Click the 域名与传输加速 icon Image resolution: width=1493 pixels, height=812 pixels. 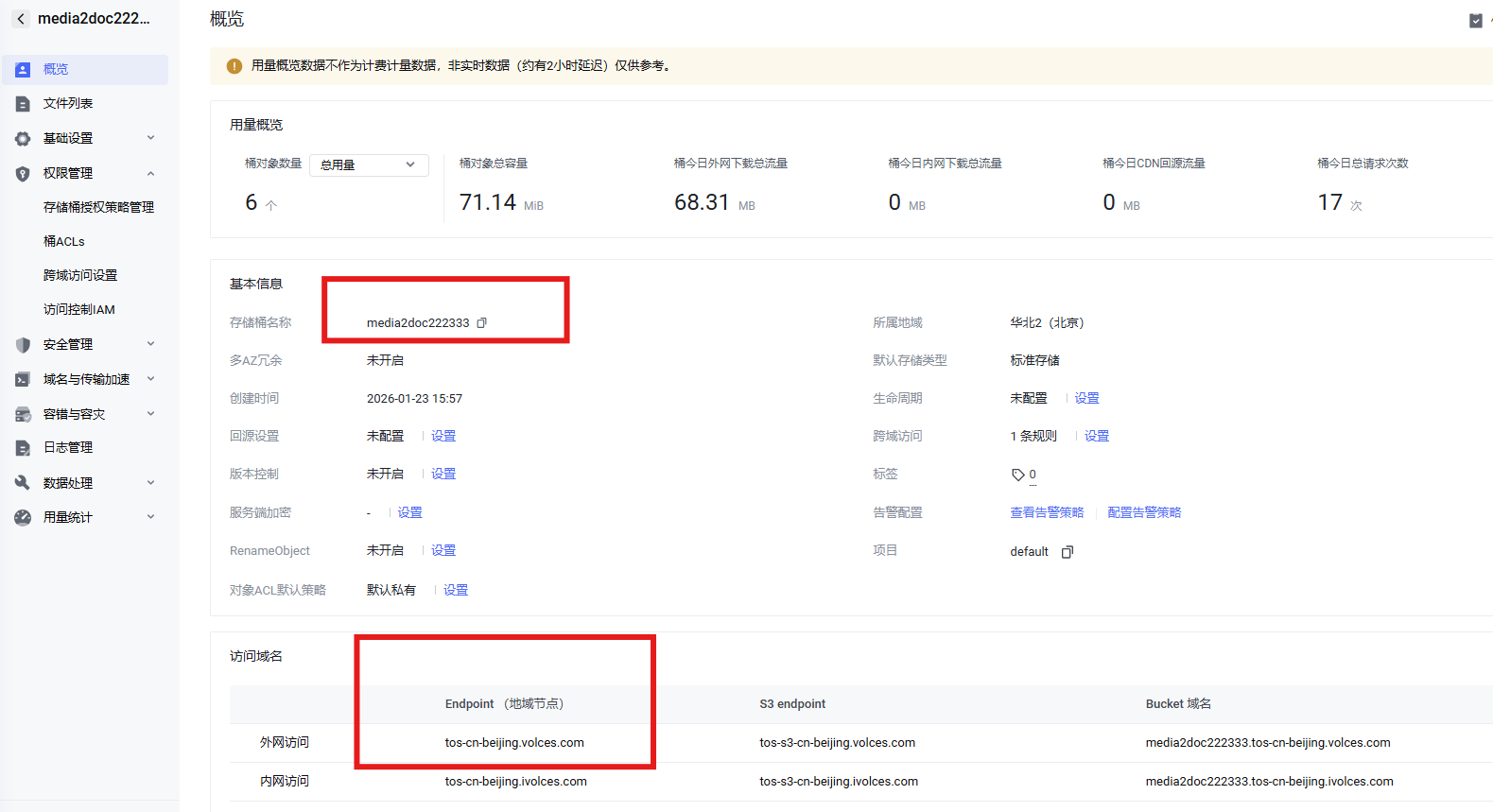pyautogui.click(x=23, y=380)
